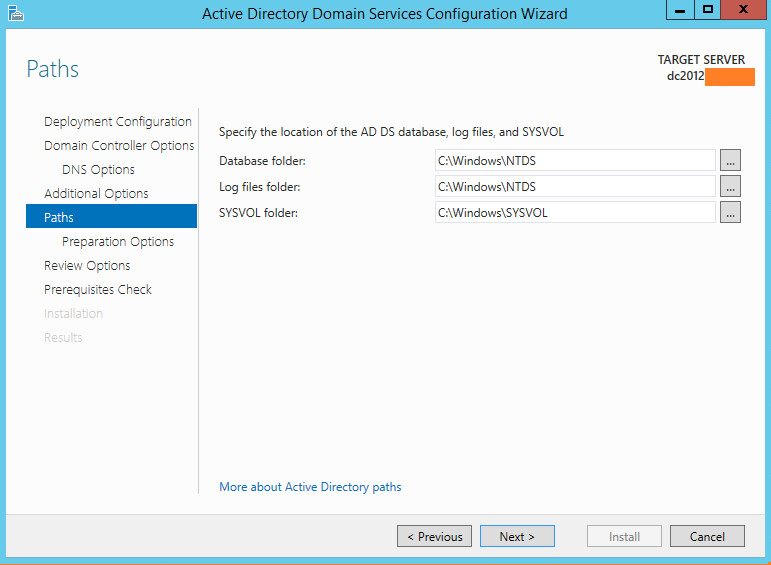Maximize the configuration wizard window
The height and width of the screenshot is (565, 771).
708,10
